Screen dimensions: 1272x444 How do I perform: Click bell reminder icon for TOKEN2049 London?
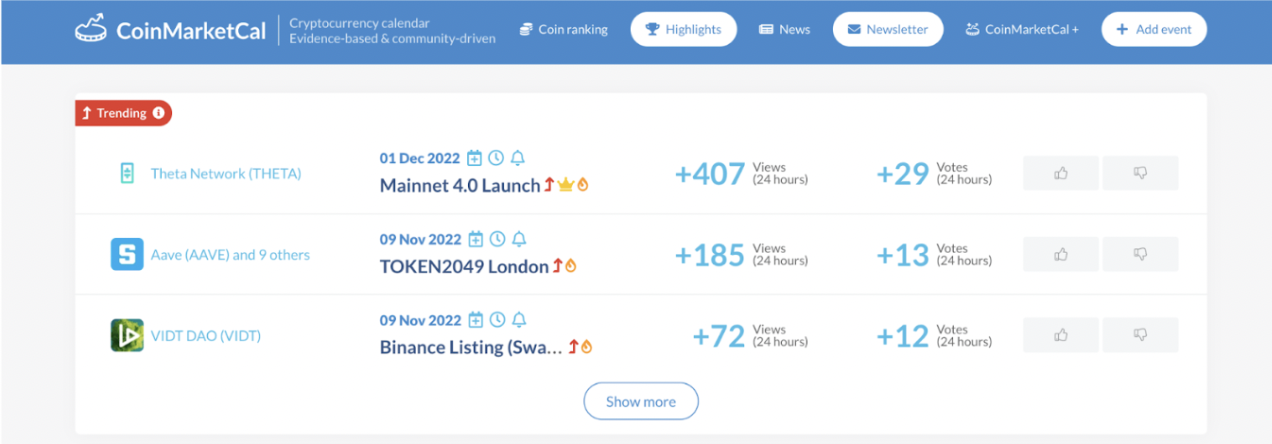pos(518,239)
